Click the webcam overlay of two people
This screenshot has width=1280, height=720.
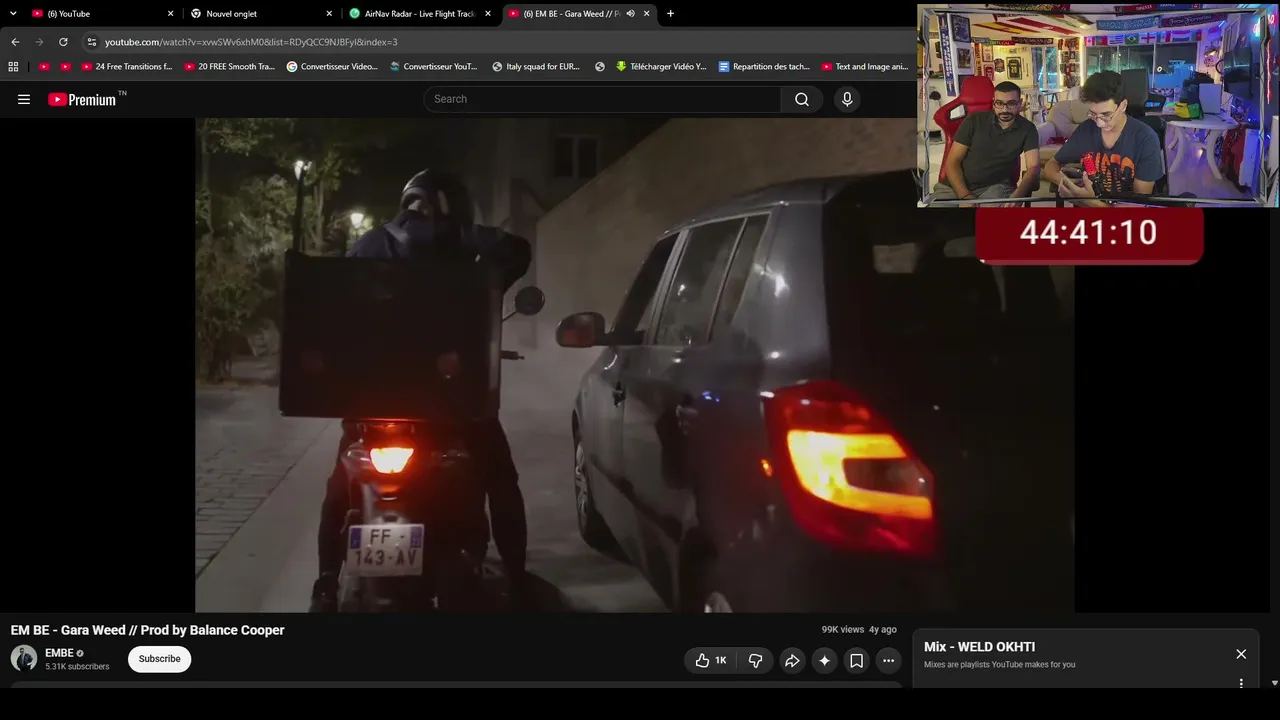[1097, 106]
